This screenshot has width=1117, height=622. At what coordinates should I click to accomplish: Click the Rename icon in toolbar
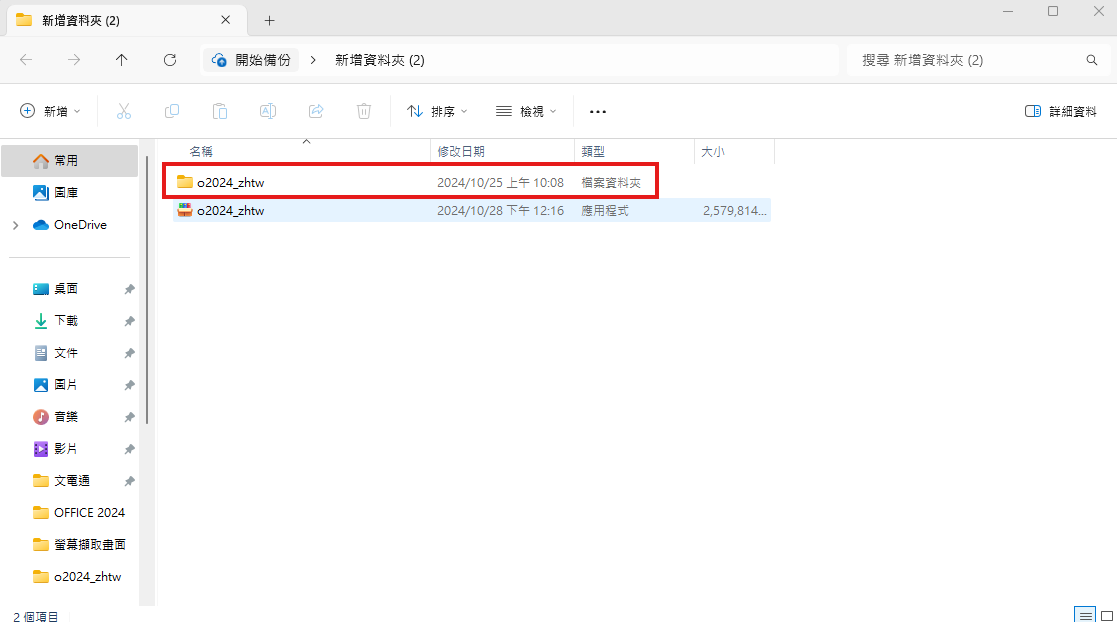tap(268, 111)
